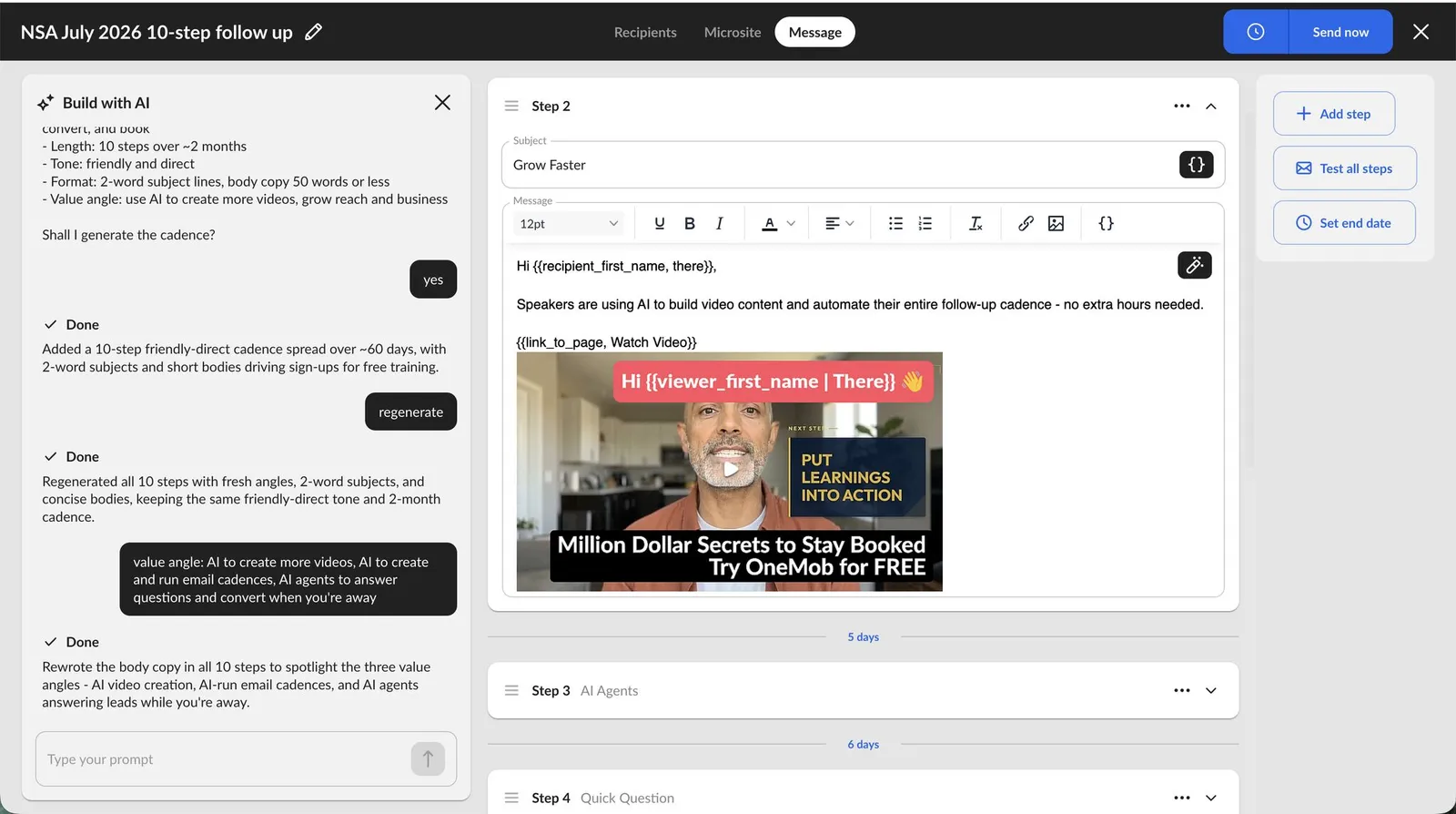Clear text formatting

[976, 223]
